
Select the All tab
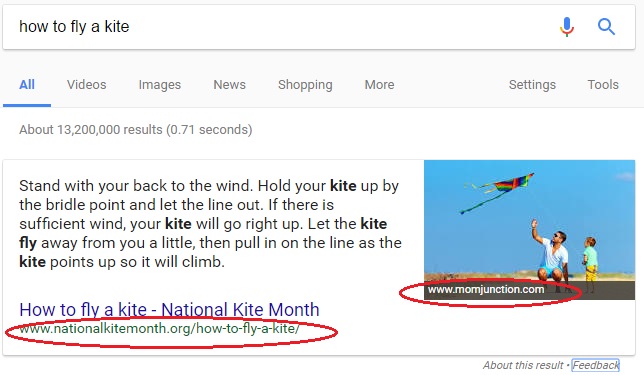[x=27, y=85]
